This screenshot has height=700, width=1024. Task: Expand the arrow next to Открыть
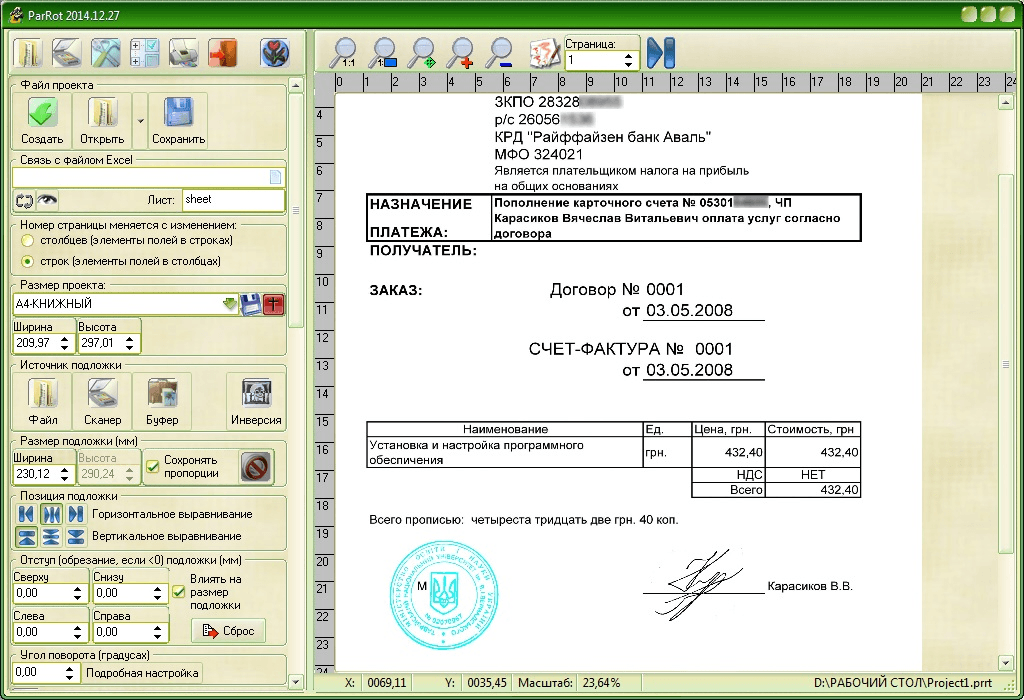pos(140,121)
